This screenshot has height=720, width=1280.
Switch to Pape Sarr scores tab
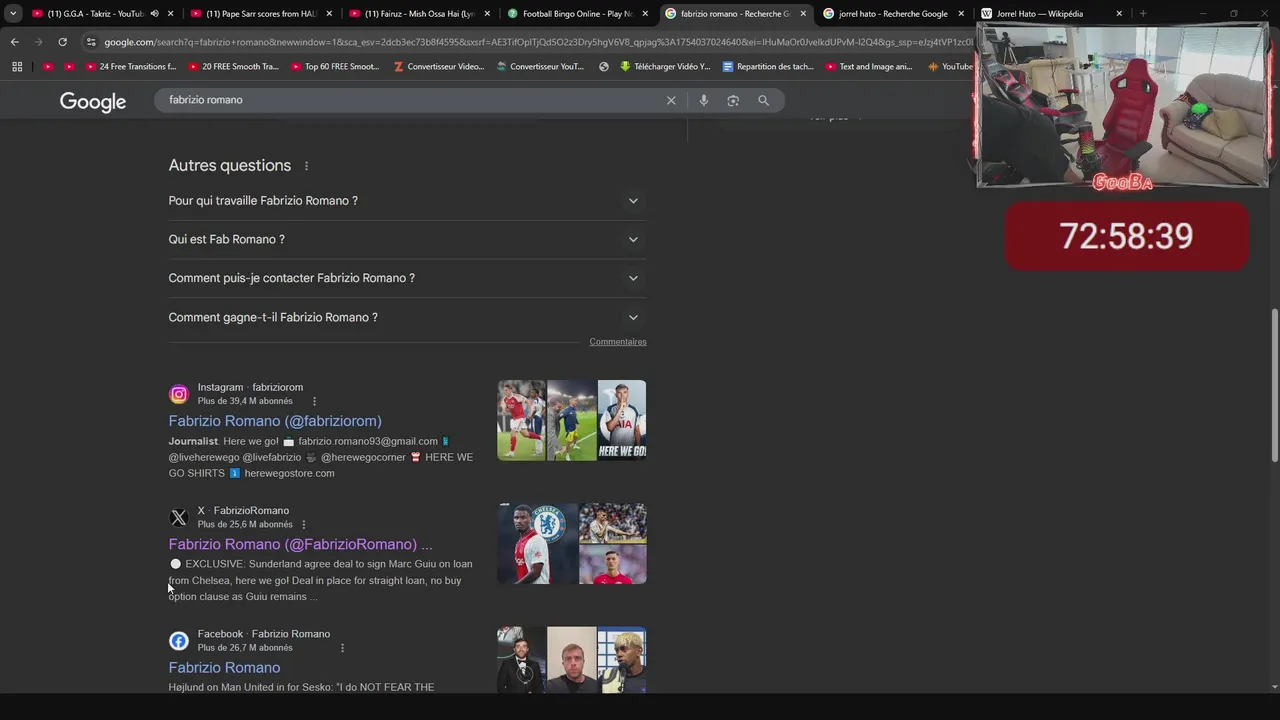(260, 14)
